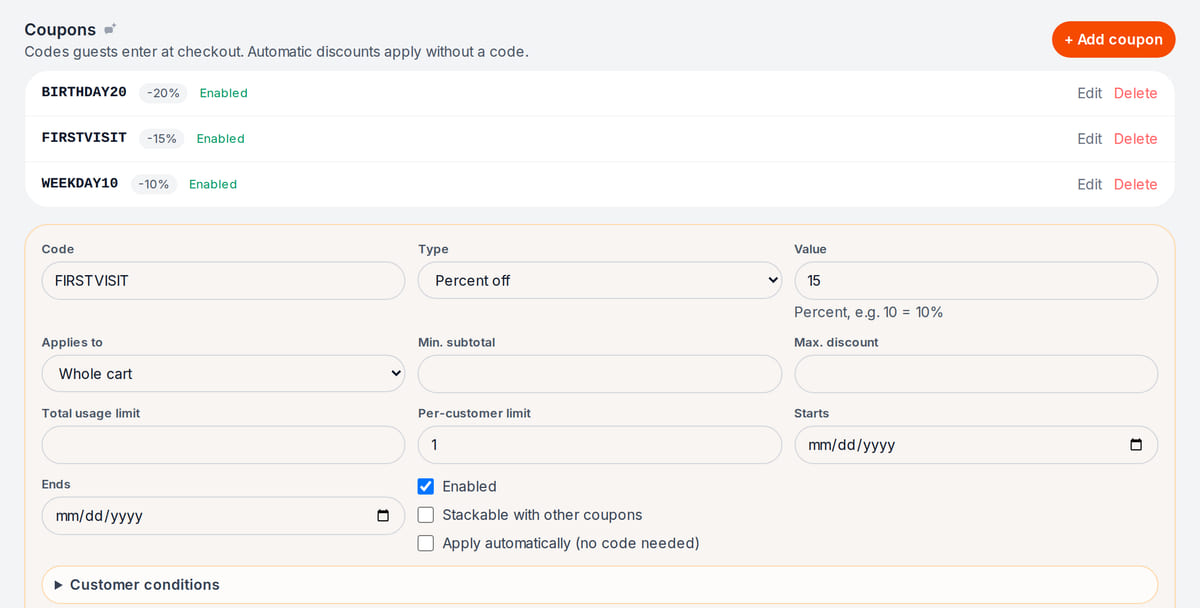Uncheck the Enabled checkbox
The width and height of the screenshot is (1200, 608).
coord(426,486)
